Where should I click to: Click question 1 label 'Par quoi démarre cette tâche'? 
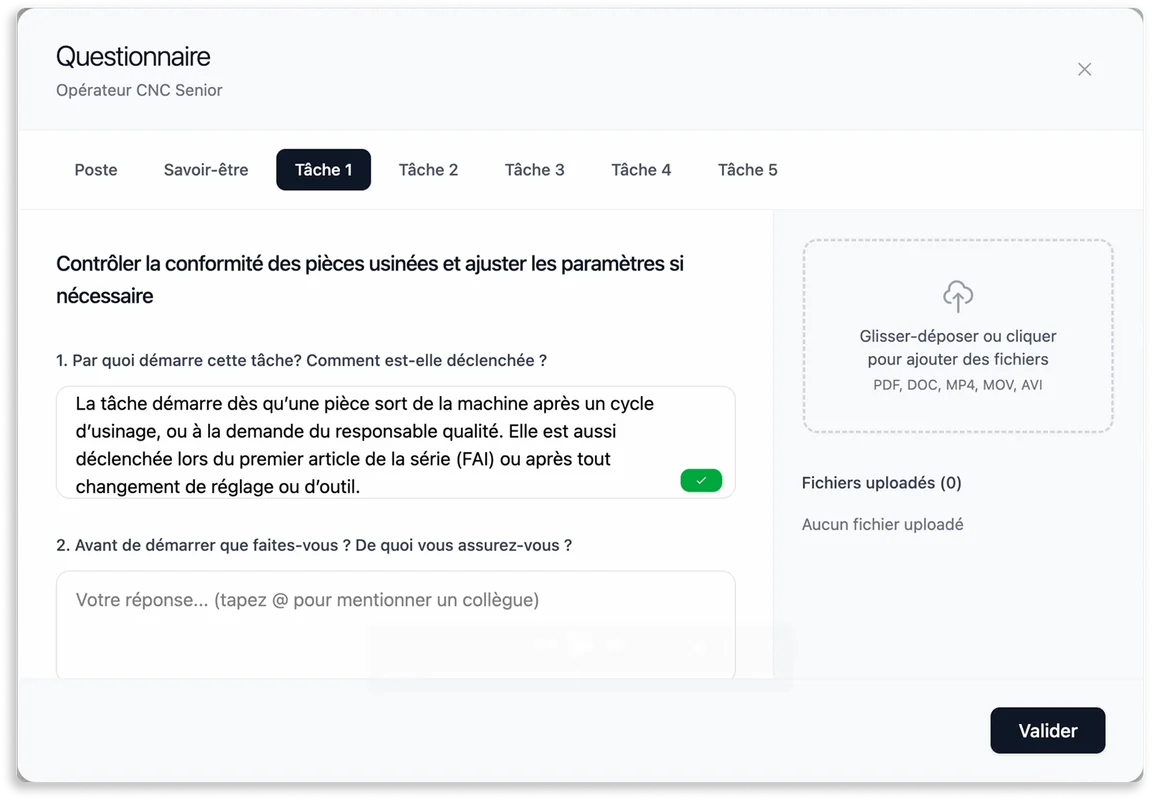301,360
